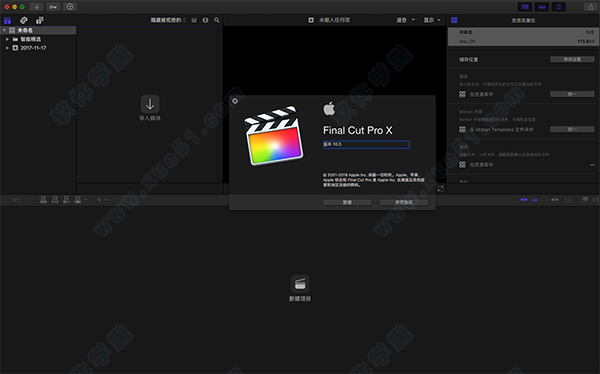
Task: Open the Select arrow tool dropdown
Action: coord(102,199)
